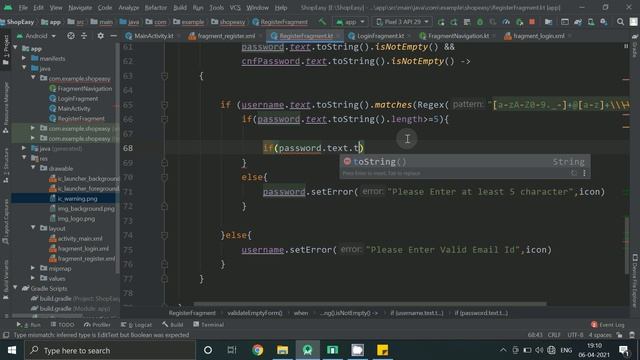640x360 pixels.
Task: Expand the values folder
Action: click(x=33, y=278)
